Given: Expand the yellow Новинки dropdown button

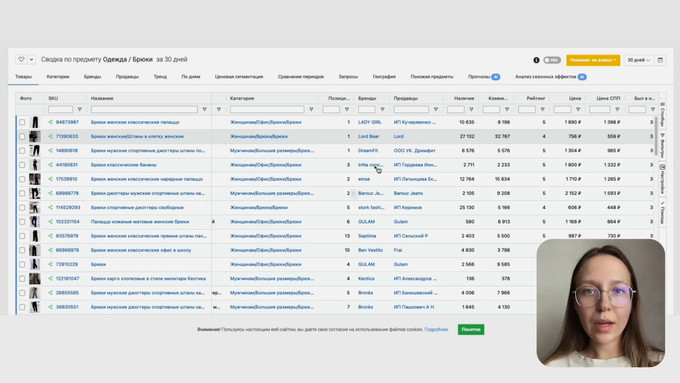Looking at the screenshot, I should (593, 60).
